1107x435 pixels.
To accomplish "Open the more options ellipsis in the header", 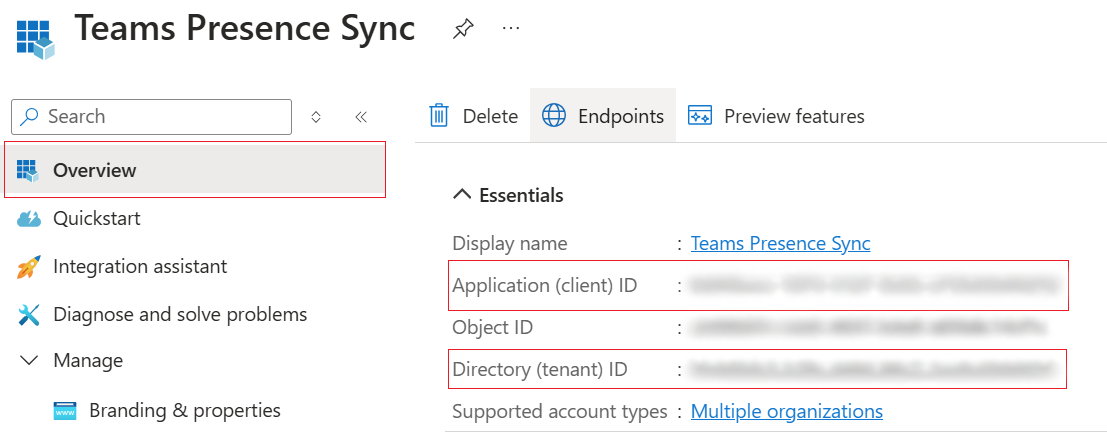I will pyautogui.click(x=510, y=28).
